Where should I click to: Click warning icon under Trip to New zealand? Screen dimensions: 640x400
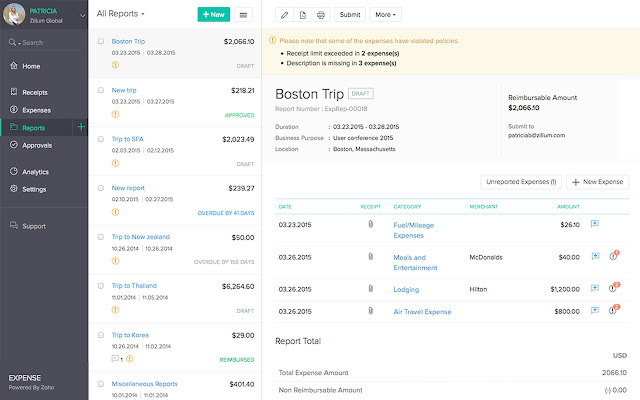[x=116, y=261]
